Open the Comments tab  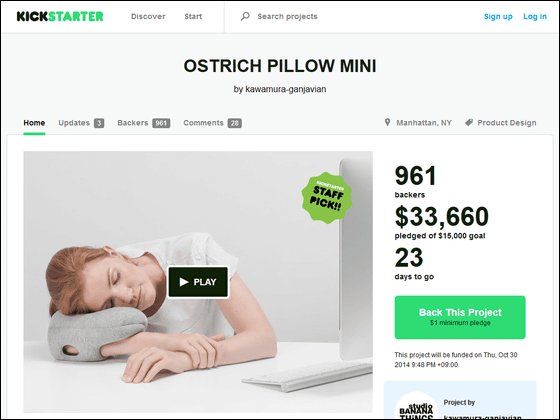click(x=212, y=123)
